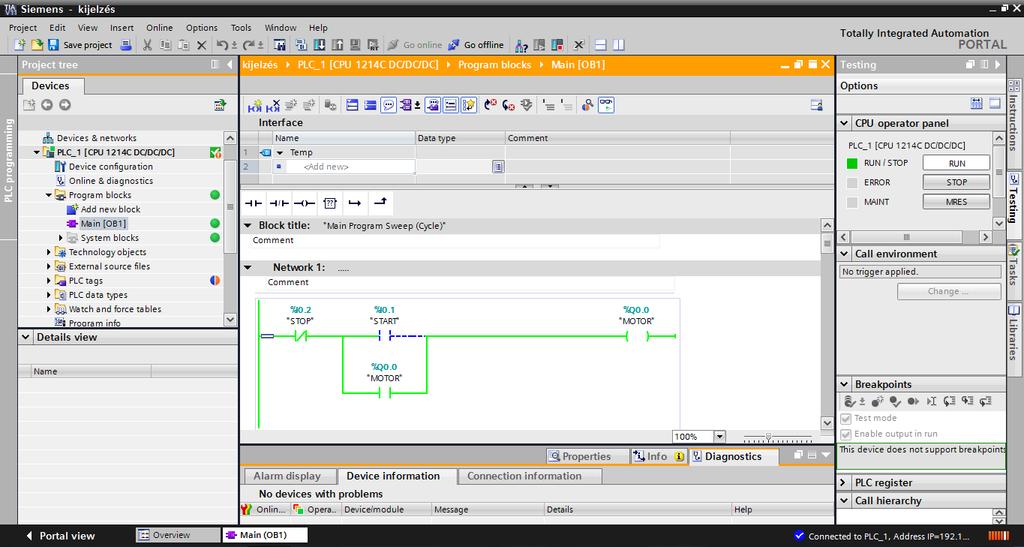Open the Project menu
Image resolution: width=1024 pixels, height=547 pixels.
pos(23,27)
